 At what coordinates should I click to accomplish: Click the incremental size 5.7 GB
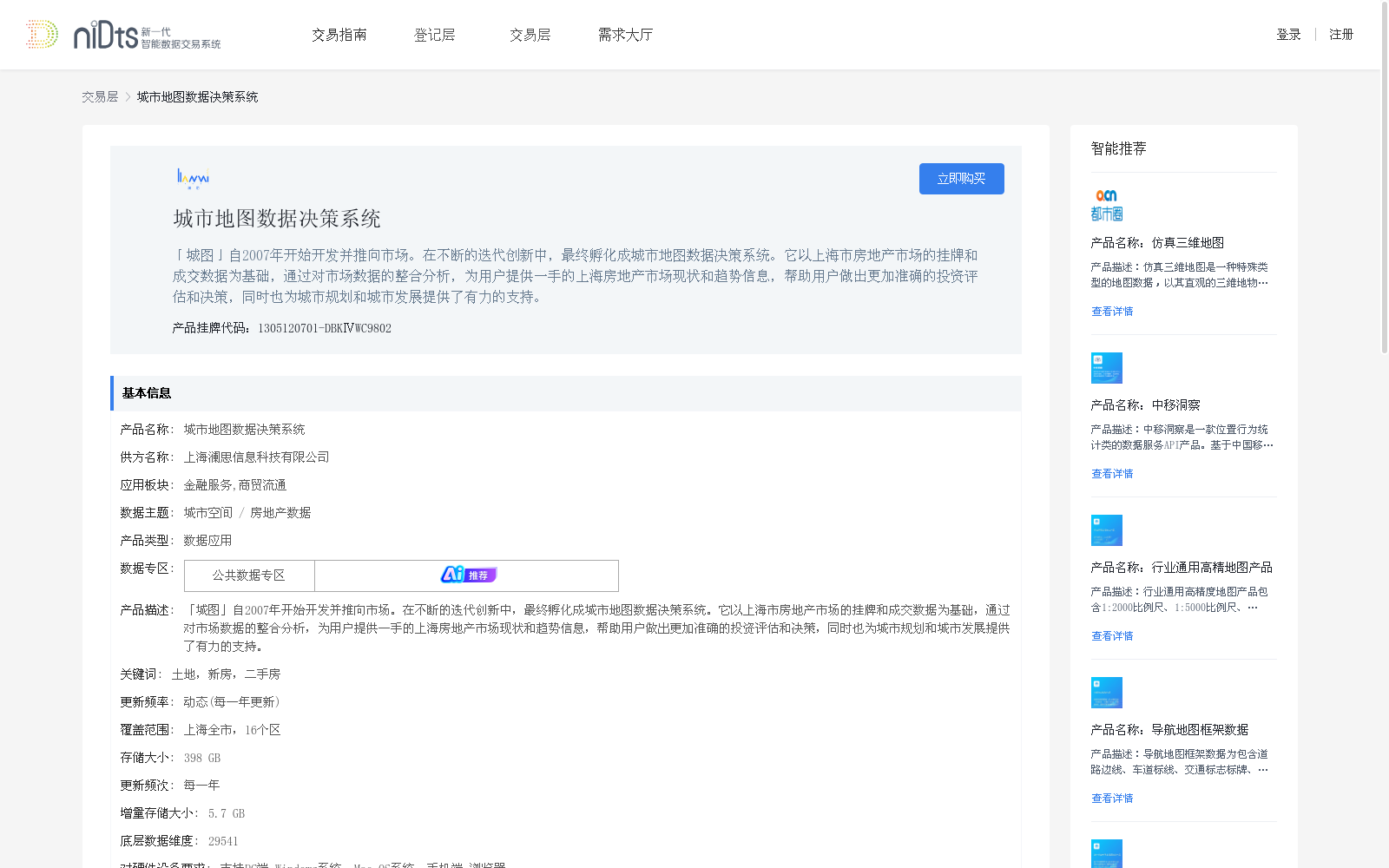(x=227, y=813)
